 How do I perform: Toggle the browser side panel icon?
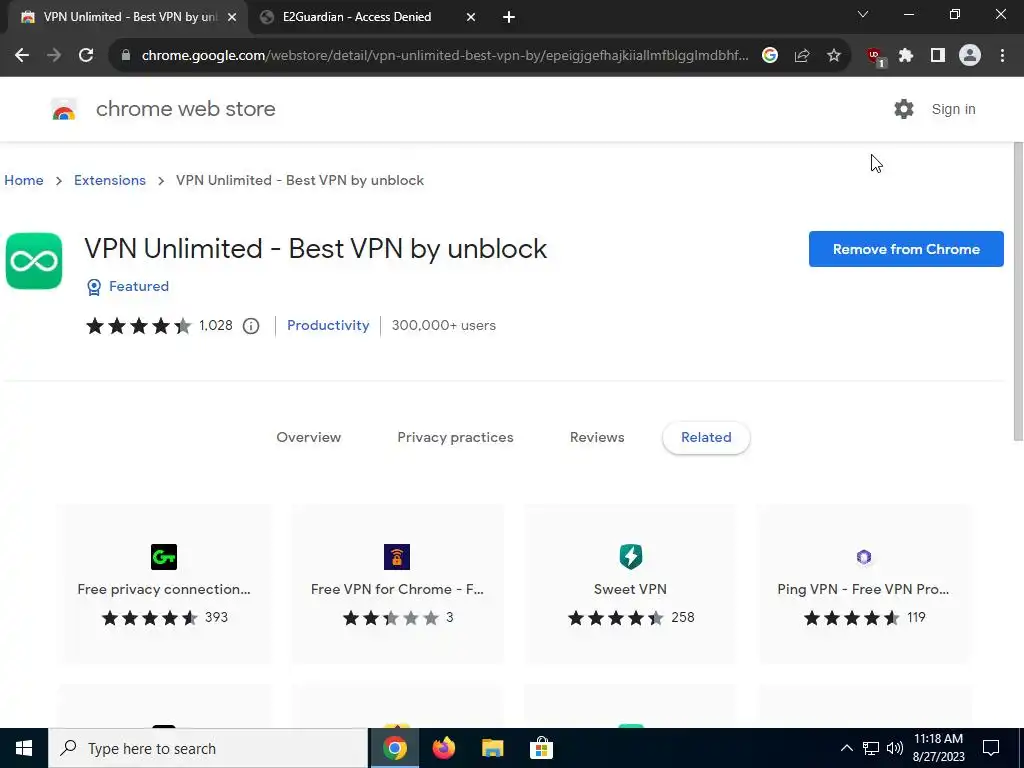point(938,56)
